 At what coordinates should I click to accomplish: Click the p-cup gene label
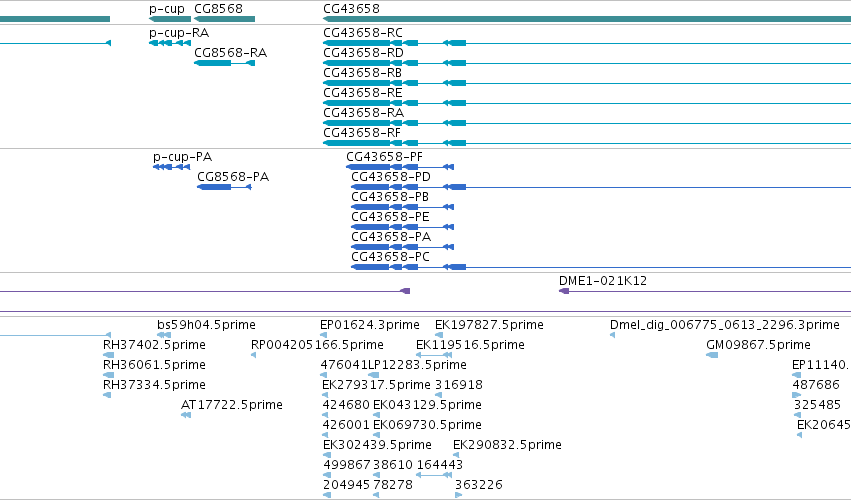coord(167,9)
